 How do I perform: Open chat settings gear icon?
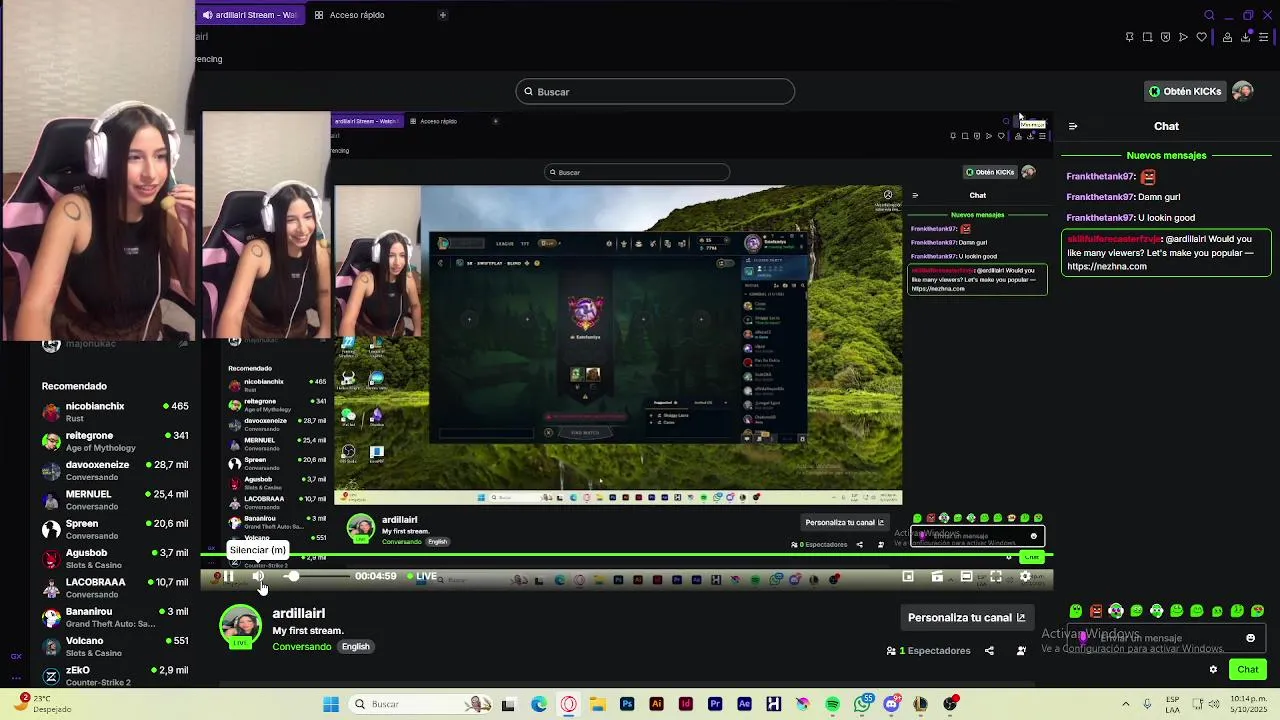pos(1213,670)
